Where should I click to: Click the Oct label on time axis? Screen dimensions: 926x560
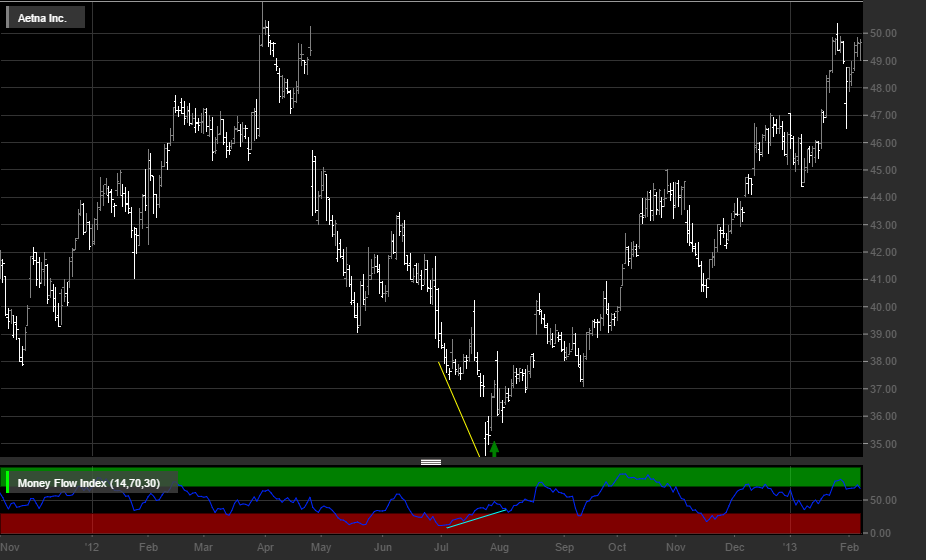coord(617,547)
